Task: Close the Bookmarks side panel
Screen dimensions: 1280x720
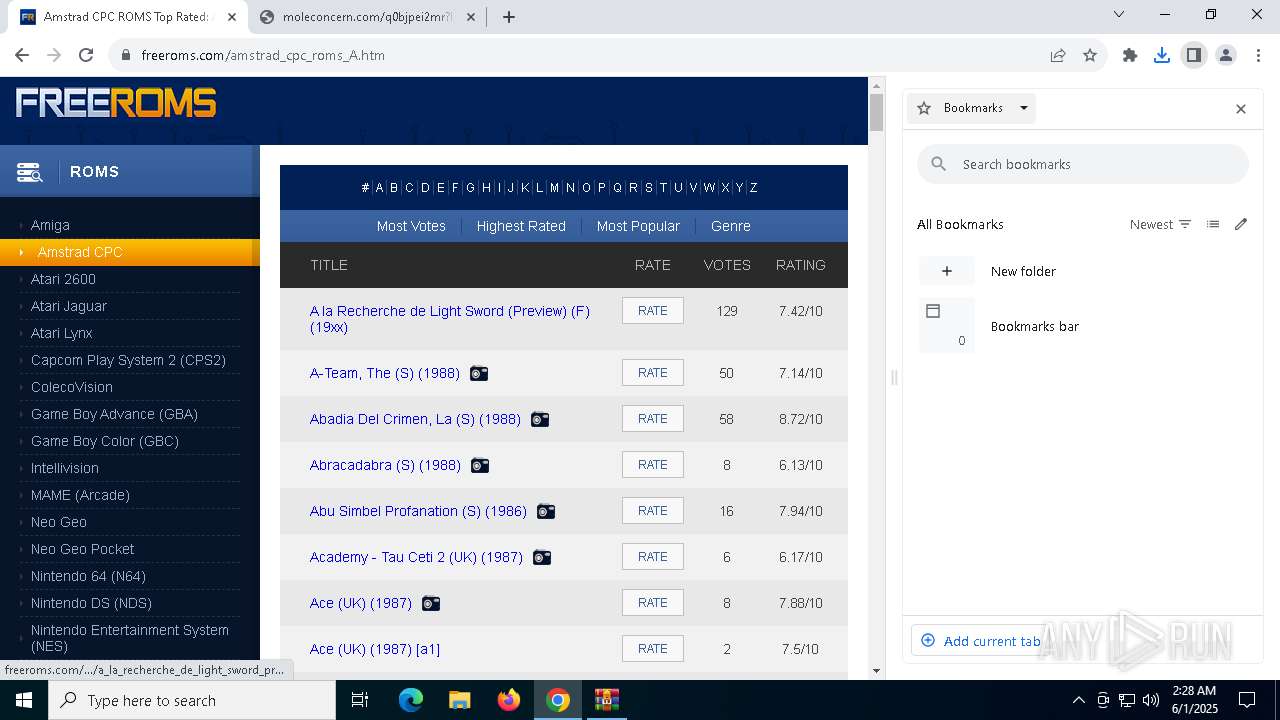Action: (1241, 109)
